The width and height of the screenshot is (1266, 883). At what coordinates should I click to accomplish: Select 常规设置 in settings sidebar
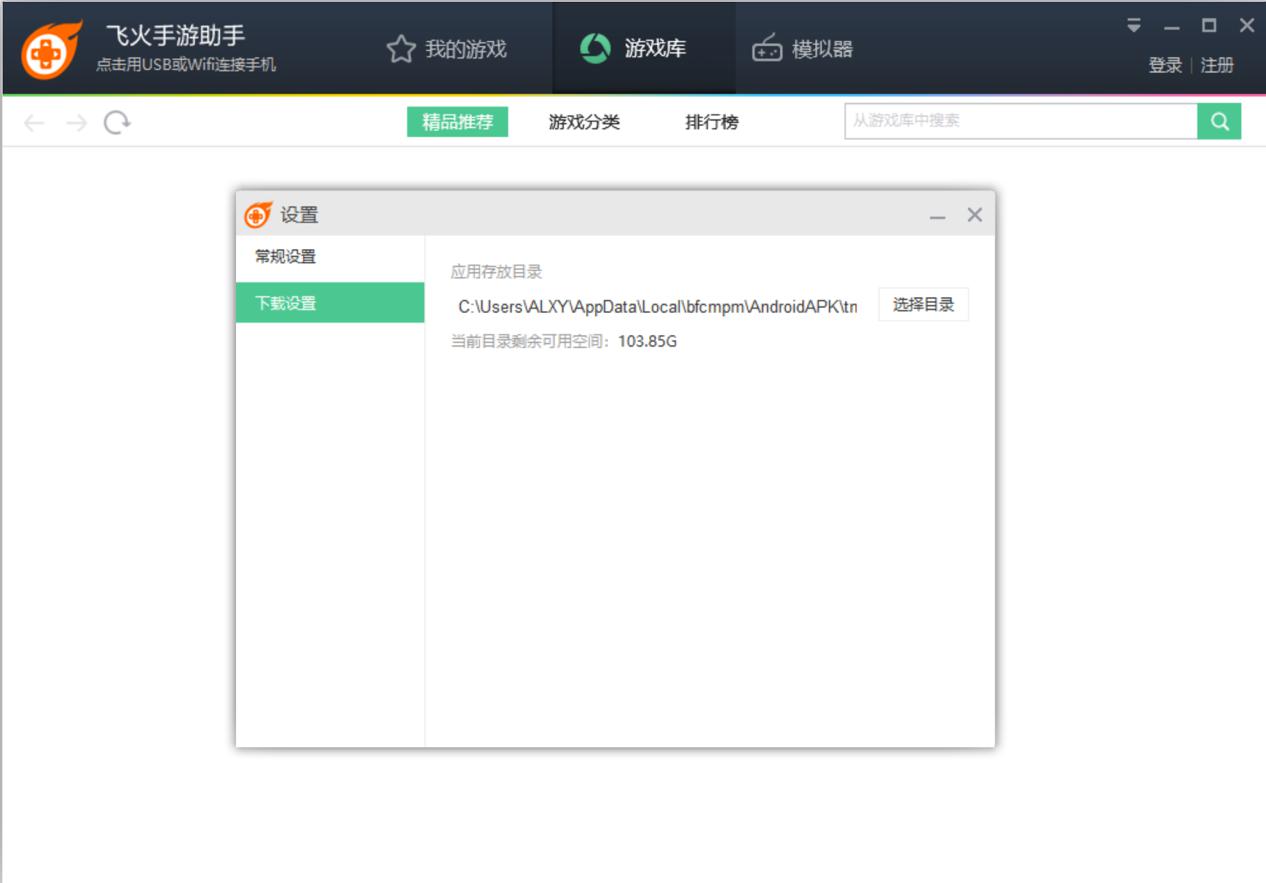(x=330, y=257)
